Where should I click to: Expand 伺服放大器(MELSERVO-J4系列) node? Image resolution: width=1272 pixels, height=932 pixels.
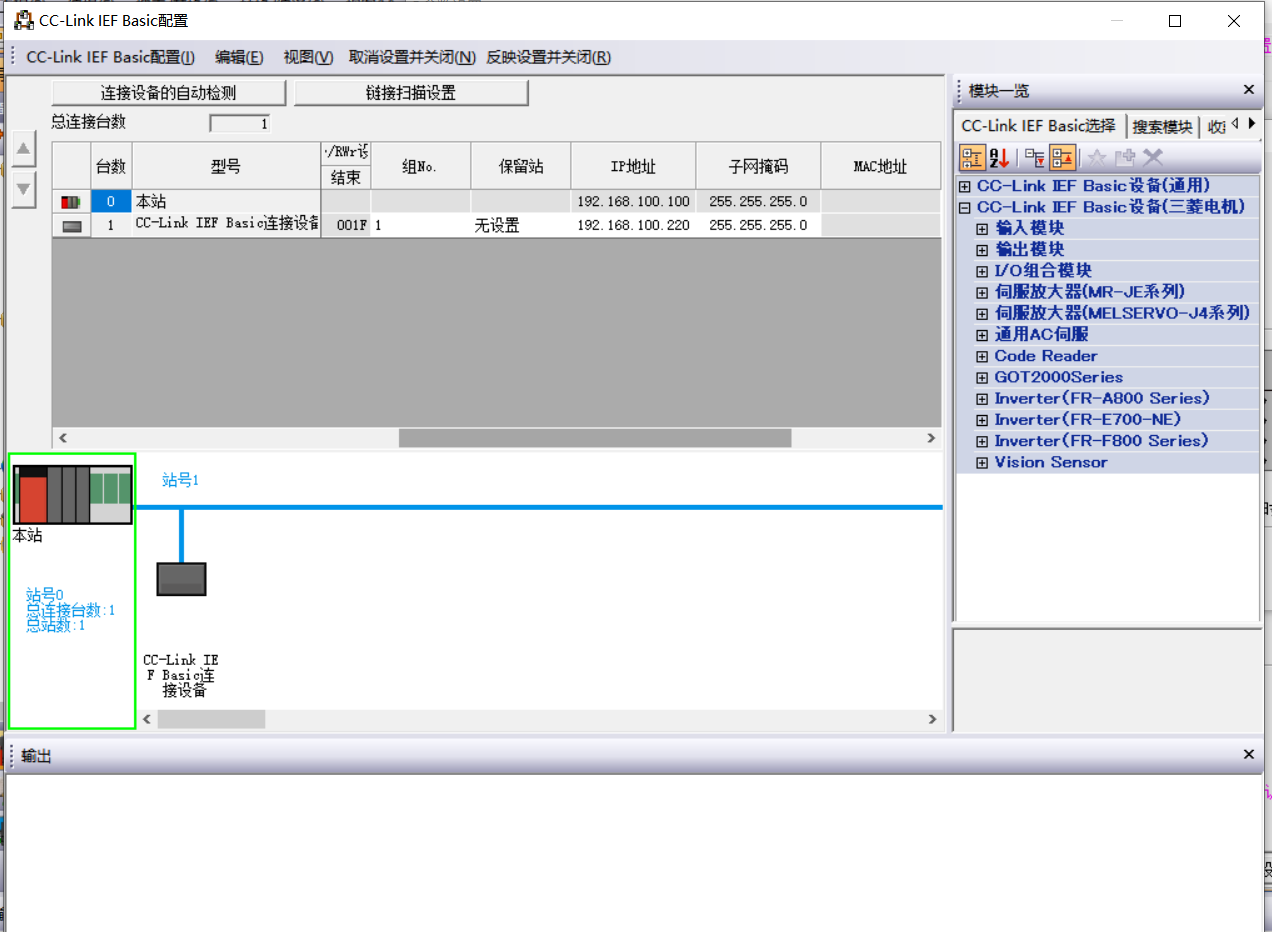(982, 314)
